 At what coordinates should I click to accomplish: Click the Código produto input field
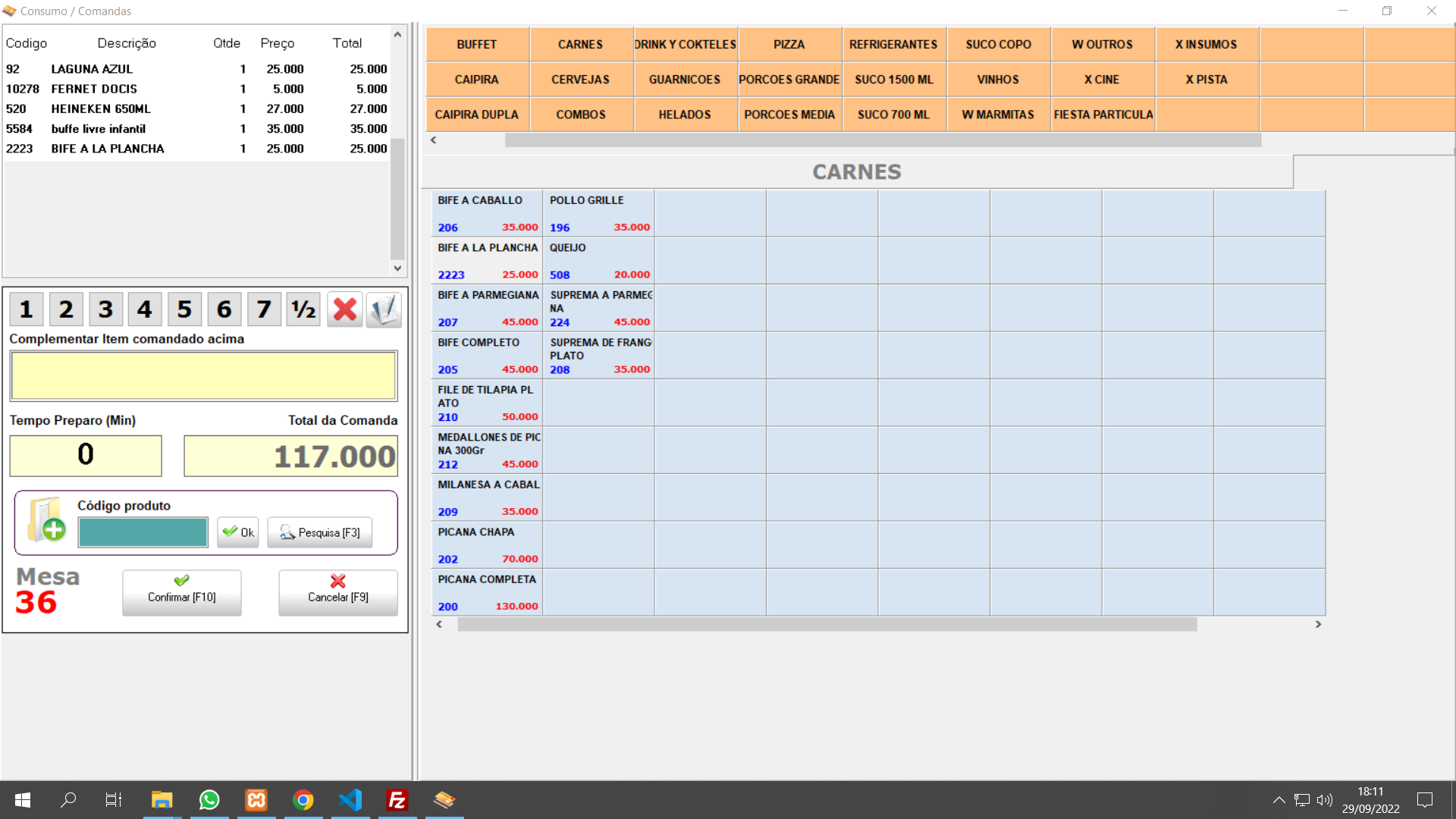click(143, 532)
